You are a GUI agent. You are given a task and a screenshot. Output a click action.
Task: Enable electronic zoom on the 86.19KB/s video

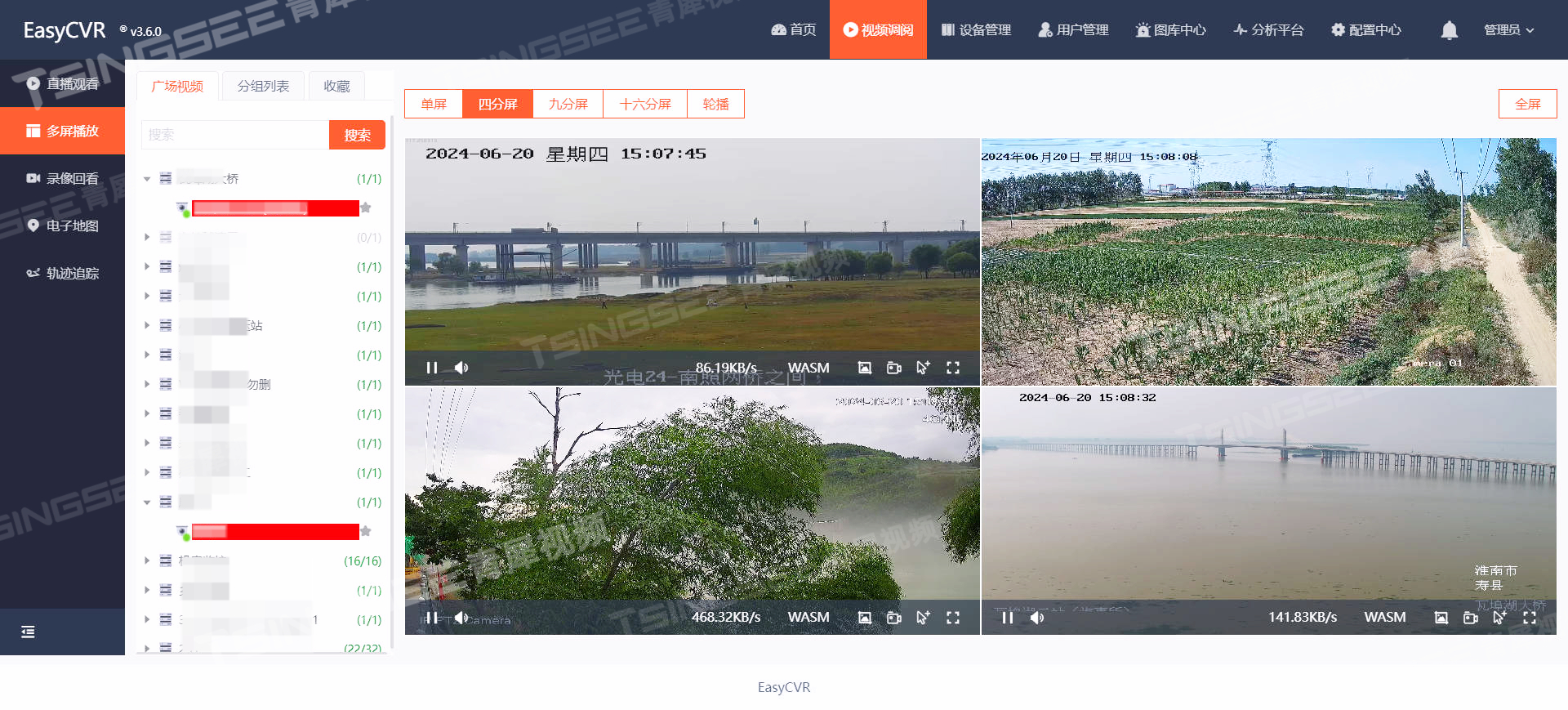pos(923,368)
